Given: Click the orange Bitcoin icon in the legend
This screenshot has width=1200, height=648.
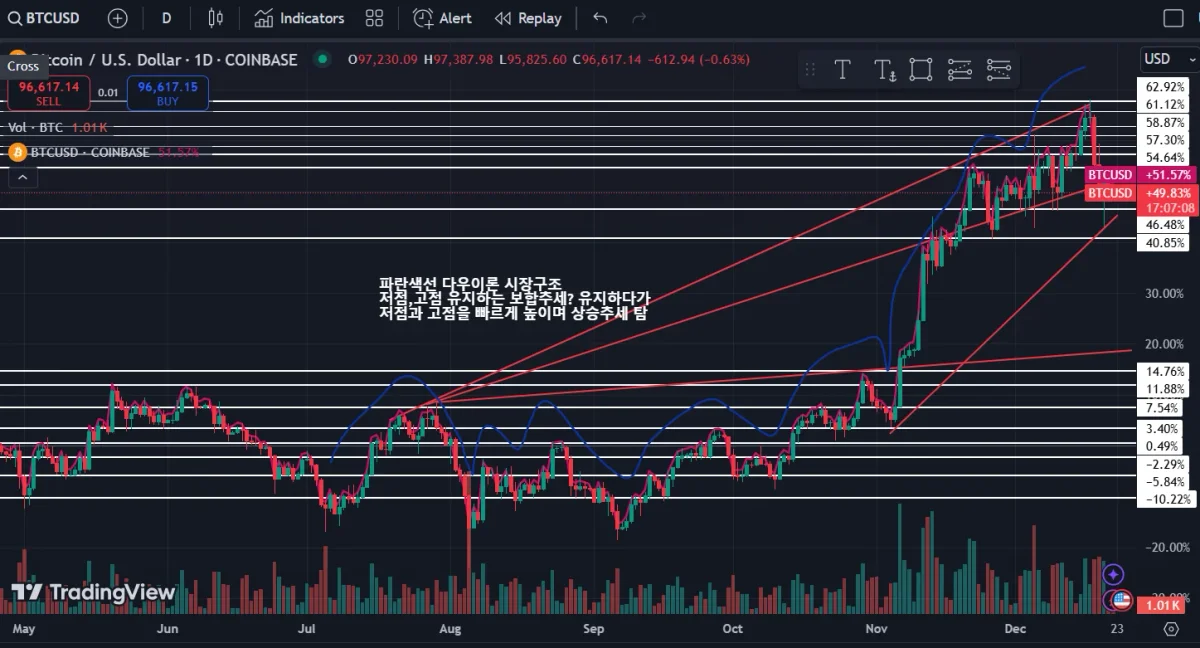Looking at the screenshot, I should 16,152.
